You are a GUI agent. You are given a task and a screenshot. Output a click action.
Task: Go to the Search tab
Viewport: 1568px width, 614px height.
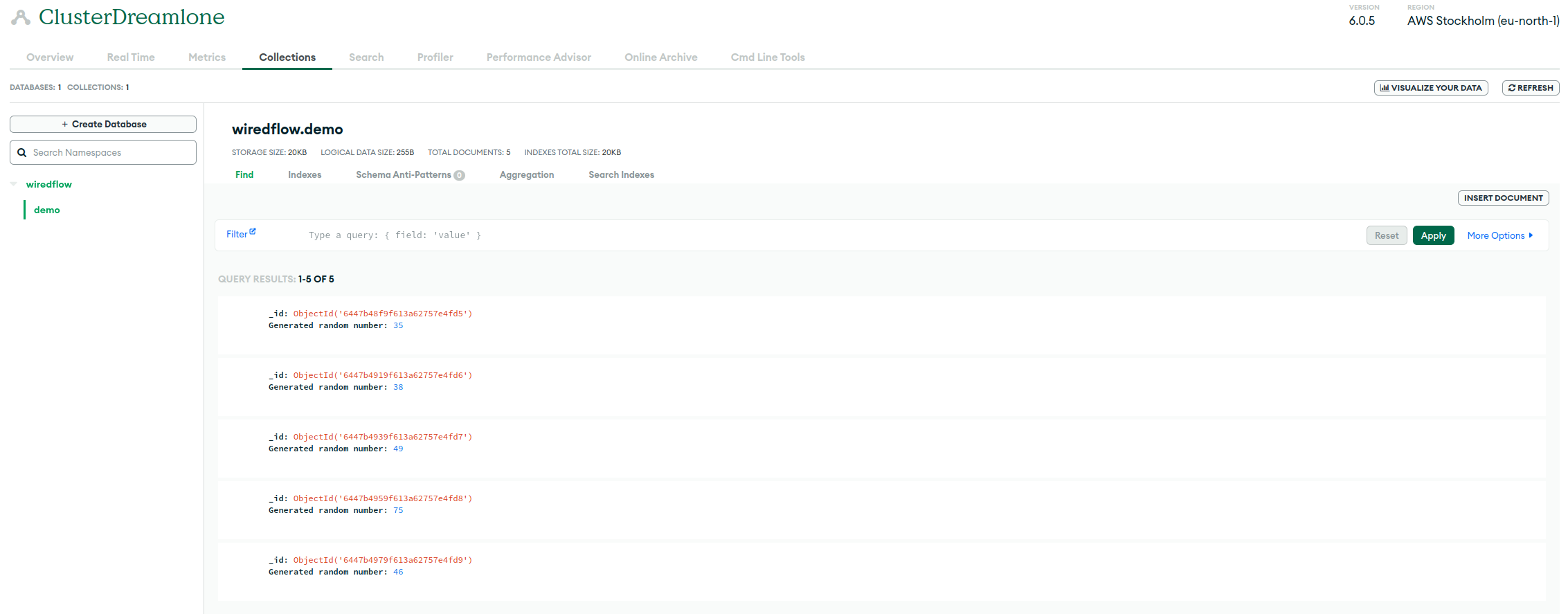click(x=366, y=57)
